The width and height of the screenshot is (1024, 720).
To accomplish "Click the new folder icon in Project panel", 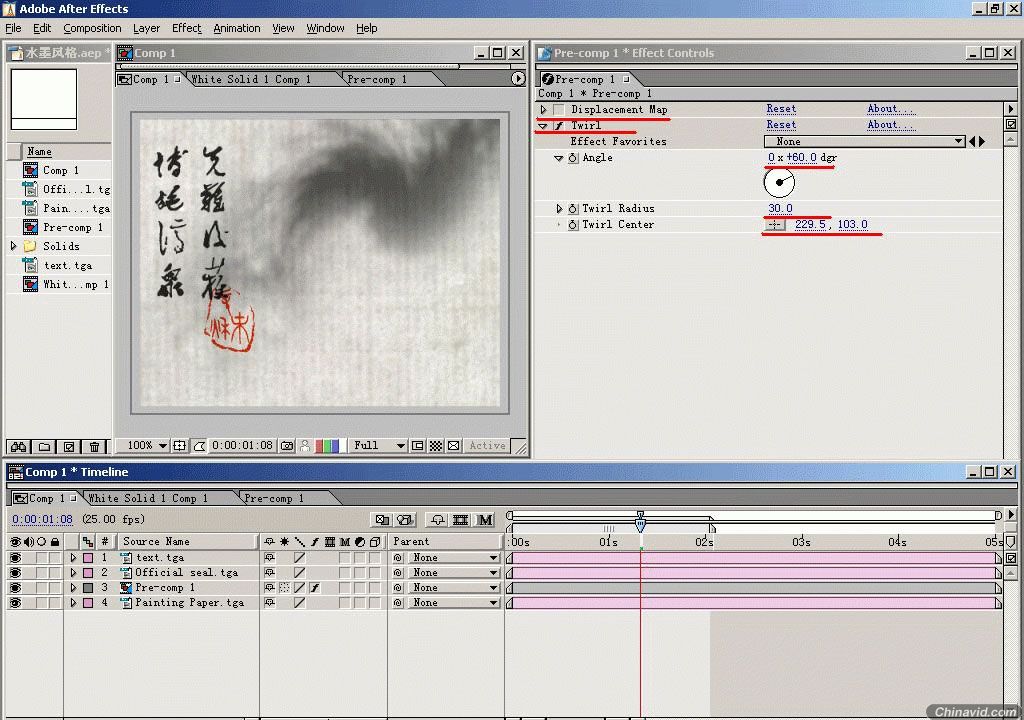I will pos(44,447).
